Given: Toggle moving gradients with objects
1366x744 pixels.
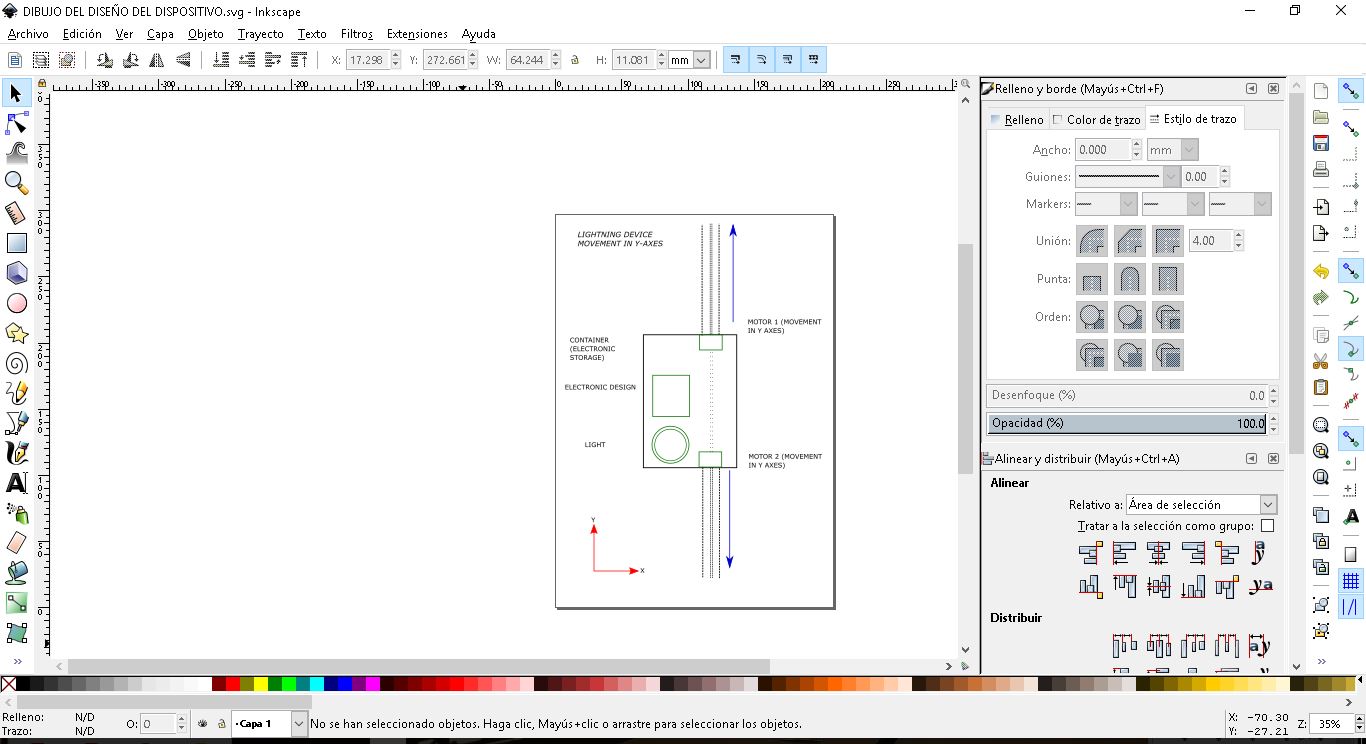Looking at the screenshot, I should tap(788, 60).
